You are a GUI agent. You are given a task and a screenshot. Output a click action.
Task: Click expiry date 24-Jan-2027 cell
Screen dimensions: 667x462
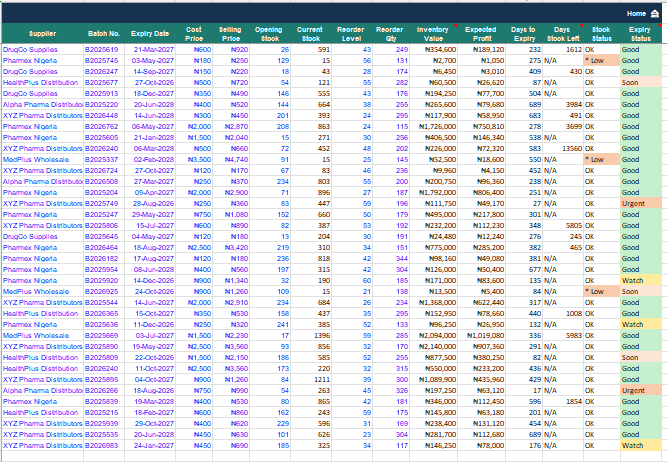150,446
